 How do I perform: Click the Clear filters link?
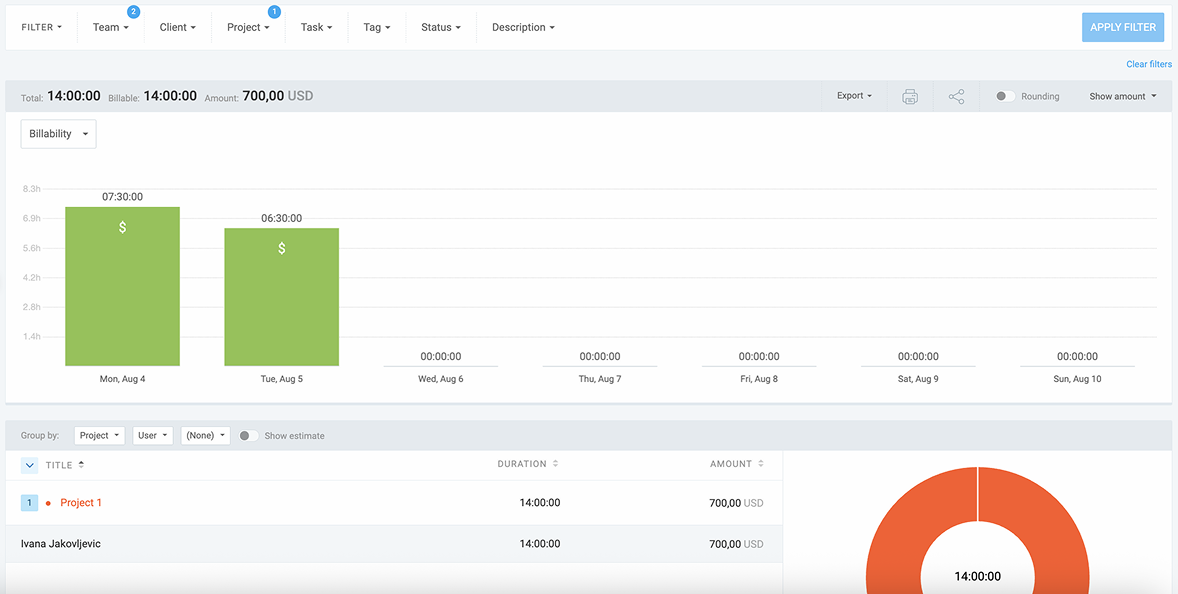pos(1148,64)
